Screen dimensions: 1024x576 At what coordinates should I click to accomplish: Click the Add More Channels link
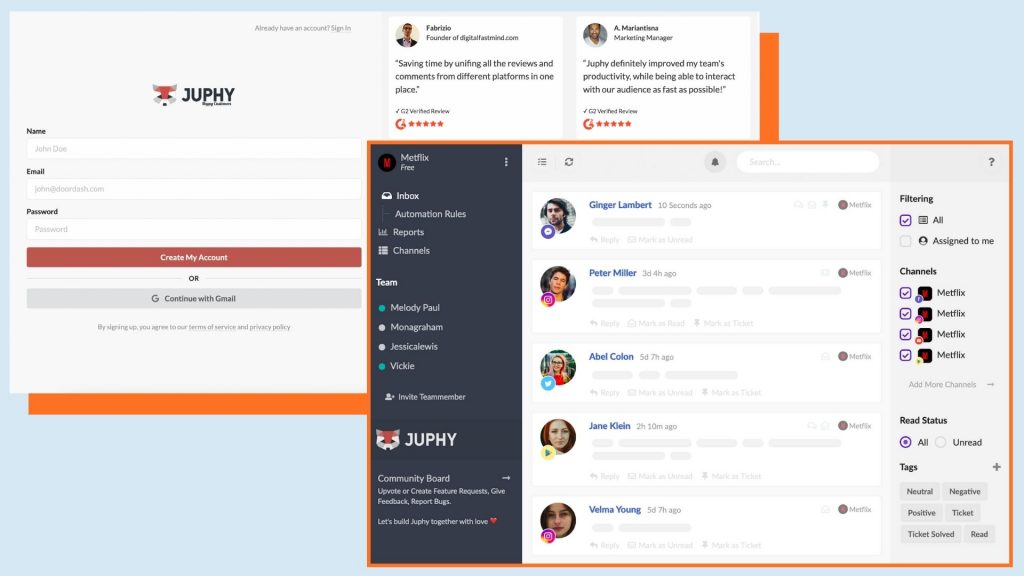click(x=942, y=385)
